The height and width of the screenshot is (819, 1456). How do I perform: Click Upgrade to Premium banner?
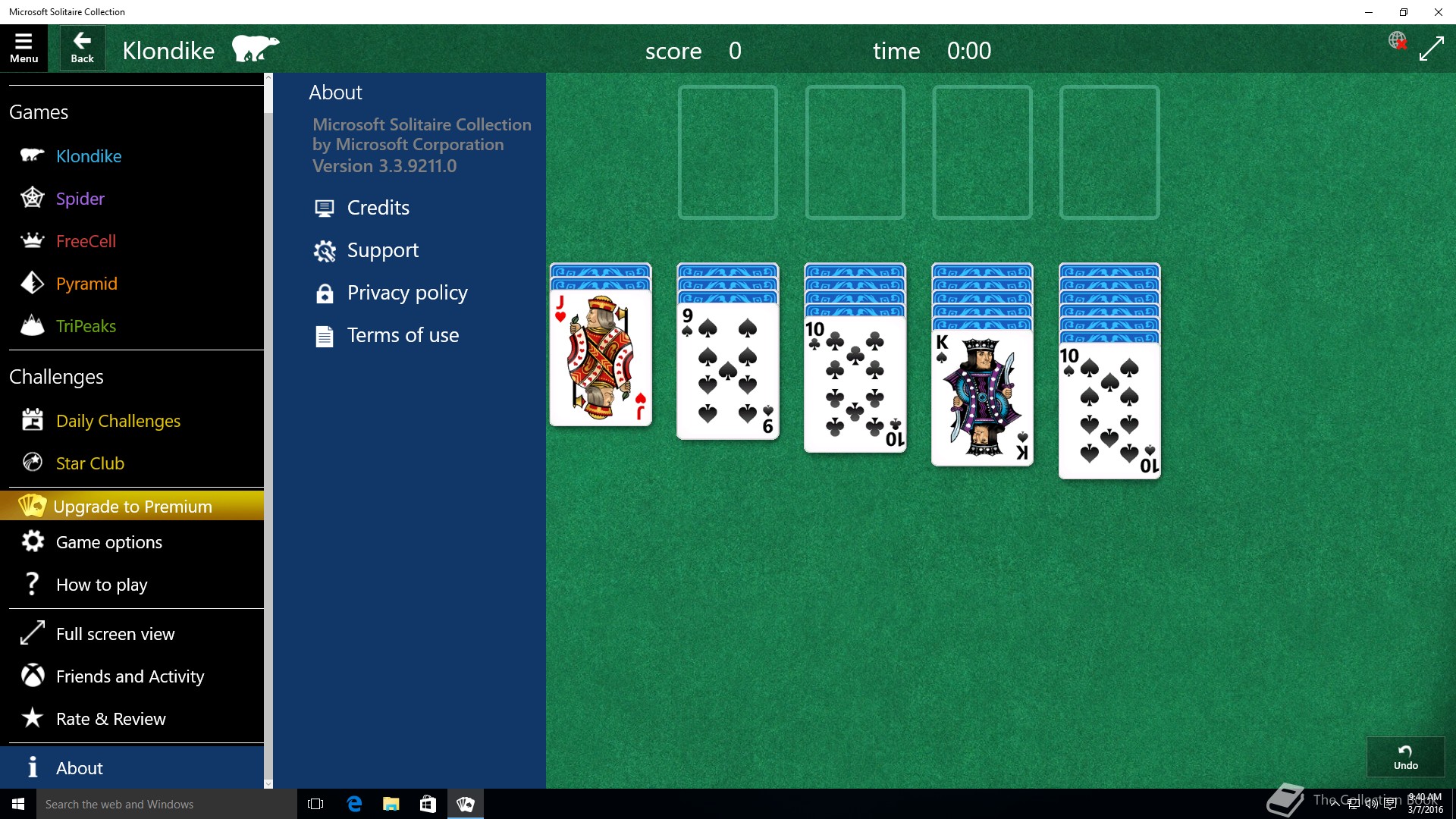[x=132, y=506]
